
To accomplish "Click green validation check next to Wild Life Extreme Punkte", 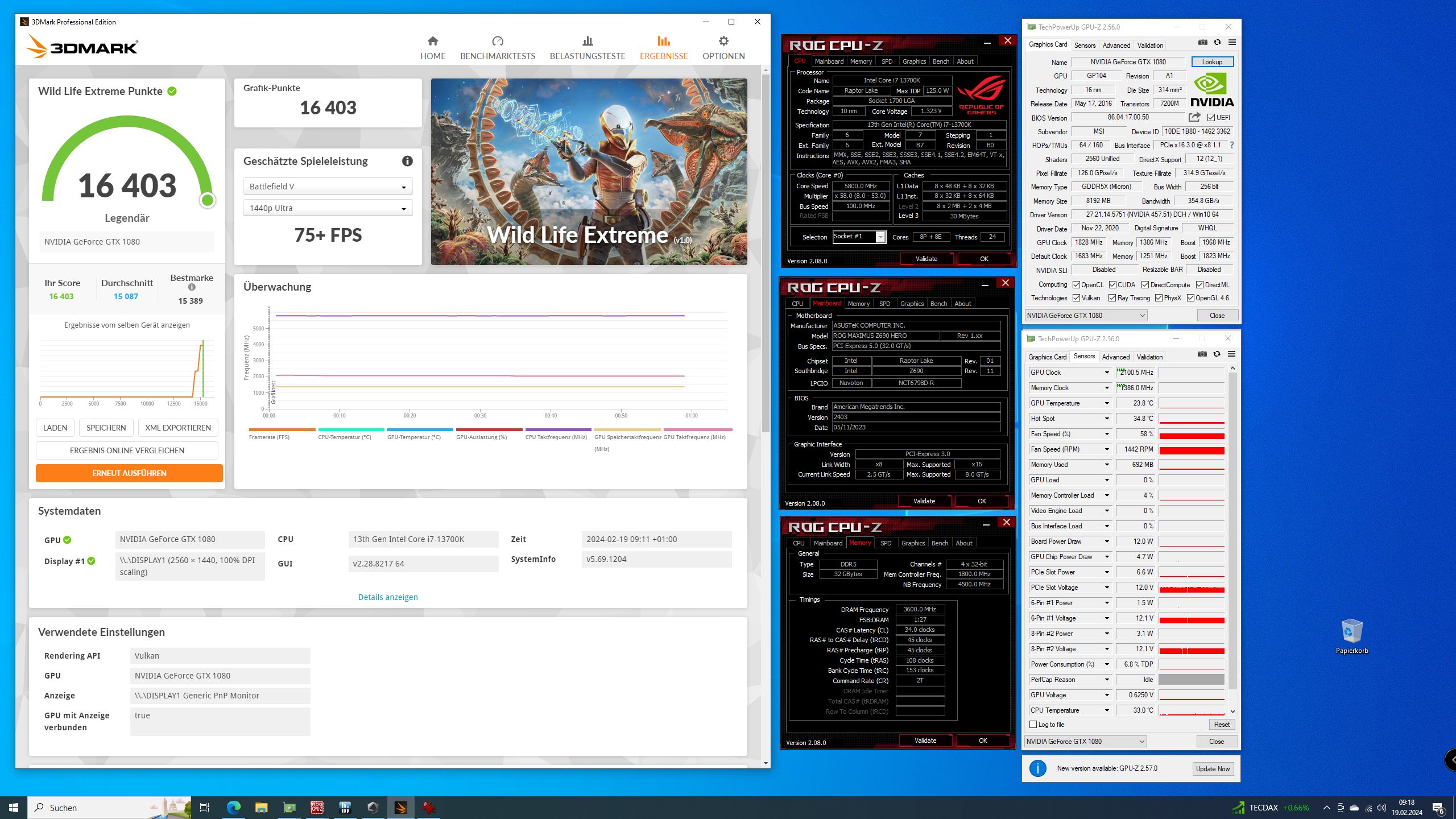I will pyautogui.click(x=172, y=91).
